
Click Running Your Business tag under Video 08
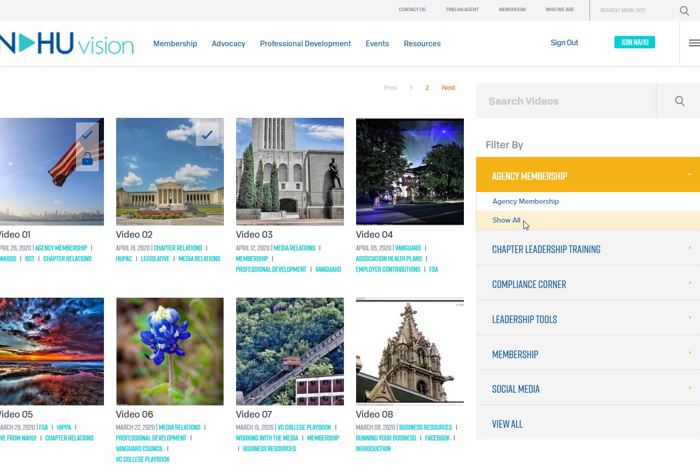click(386, 438)
